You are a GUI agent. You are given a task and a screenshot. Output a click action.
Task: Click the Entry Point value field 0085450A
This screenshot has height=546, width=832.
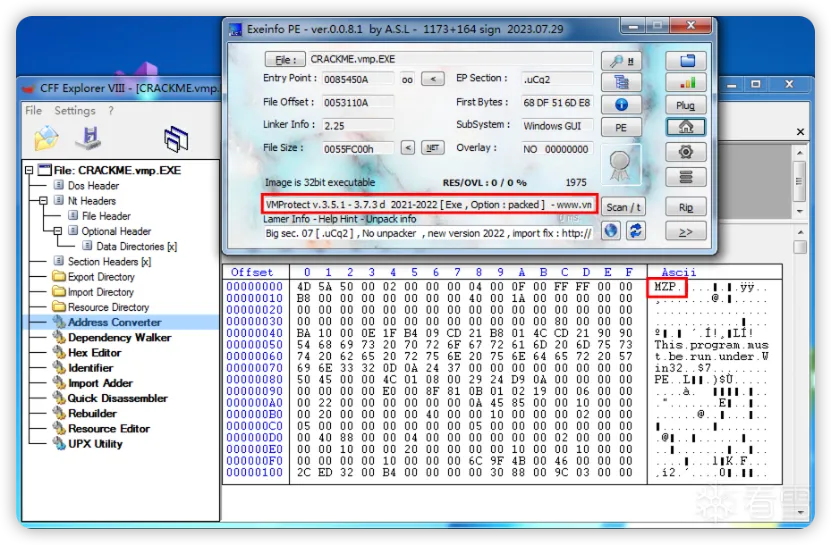[x=358, y=79]
